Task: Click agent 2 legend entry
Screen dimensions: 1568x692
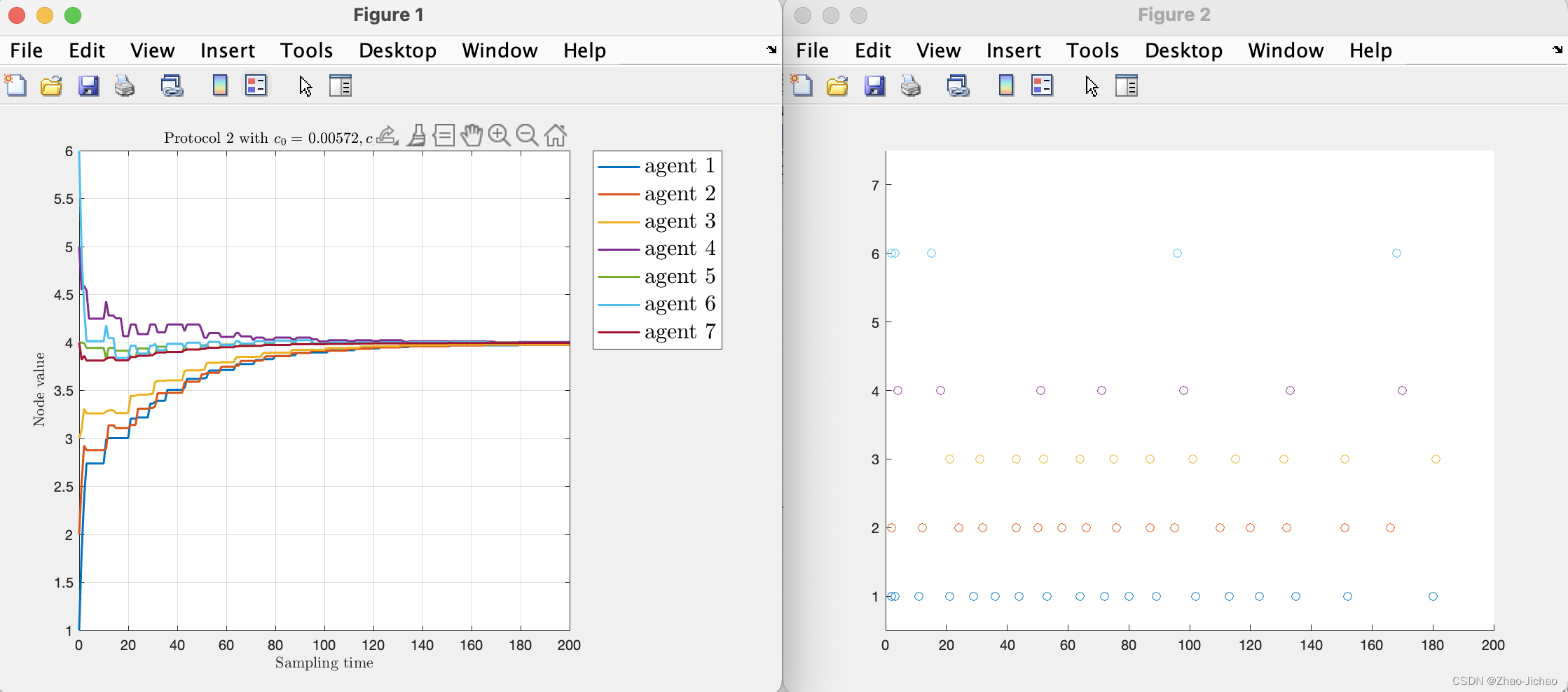Action: click(x=656, y=193)
